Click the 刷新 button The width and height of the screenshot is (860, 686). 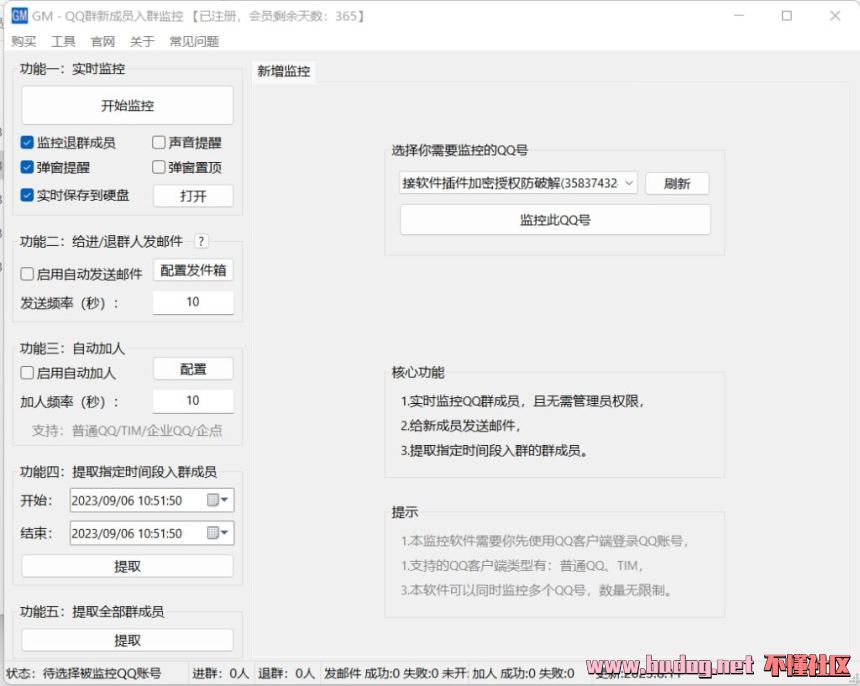(677, 184)
